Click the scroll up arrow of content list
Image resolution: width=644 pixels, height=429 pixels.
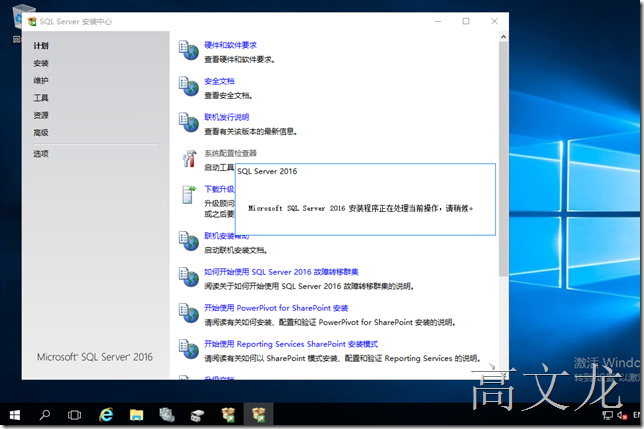503,37
